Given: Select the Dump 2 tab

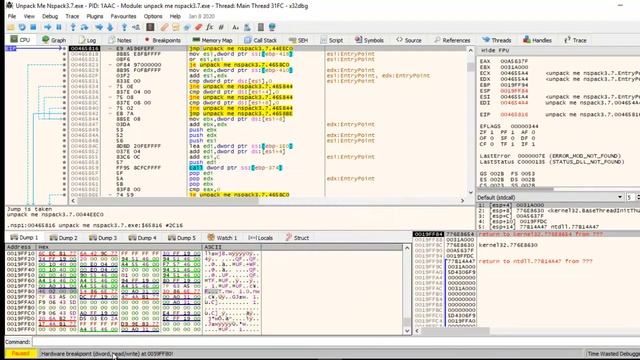Looking at the screenshot, I should click(63, 238).
